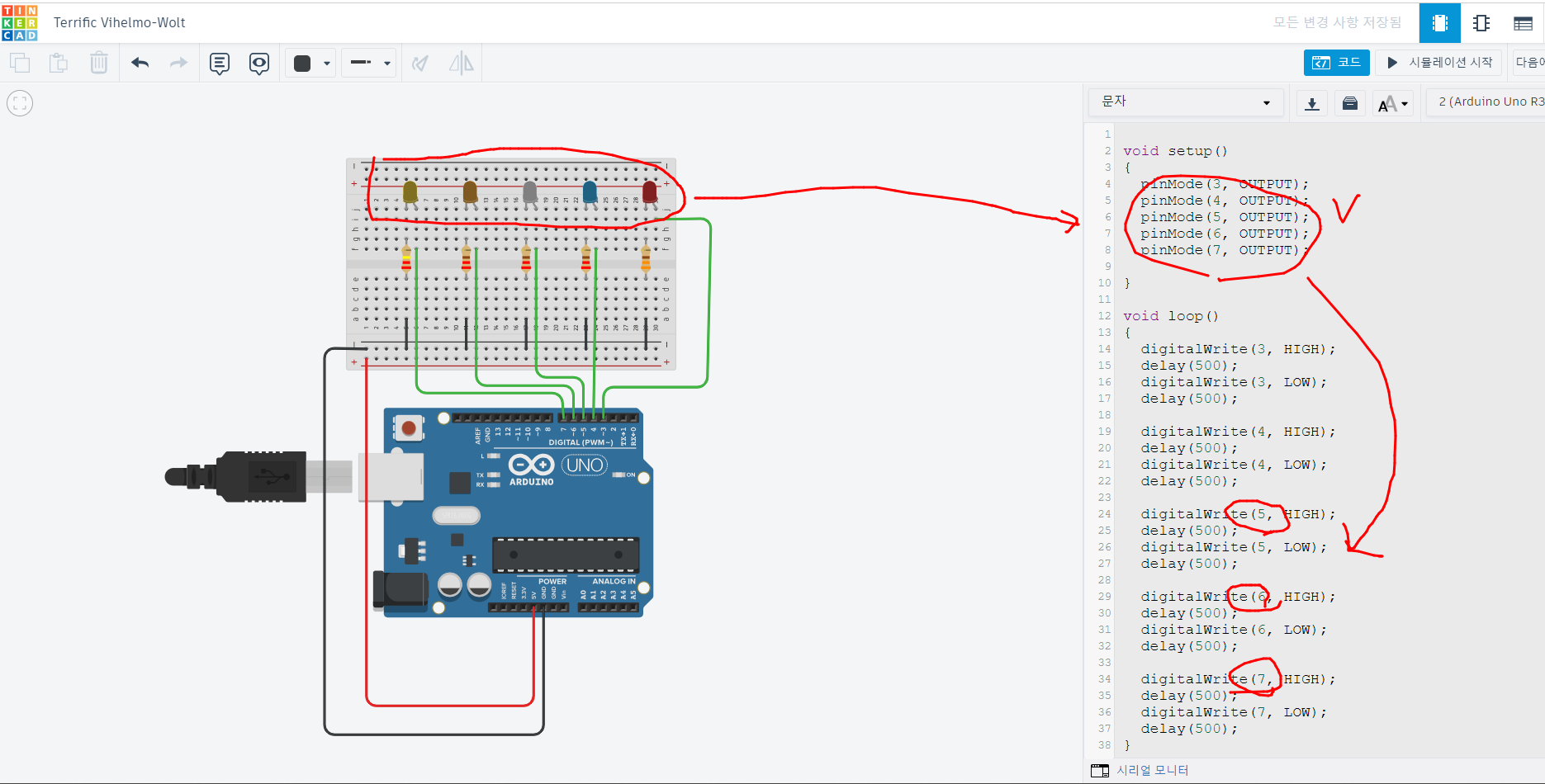The height and width of the screenshot is (784, 1545).
Task: Download the code
Action: click(1311, 103)
